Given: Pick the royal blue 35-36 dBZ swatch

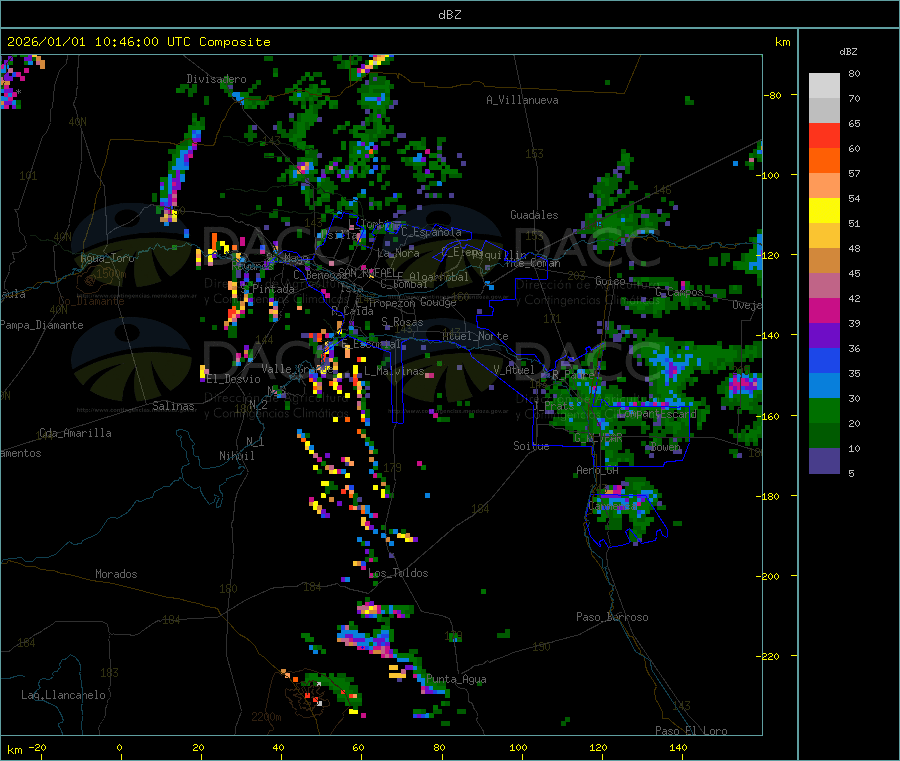Looking at the screenshot, I should click(824, 361).
